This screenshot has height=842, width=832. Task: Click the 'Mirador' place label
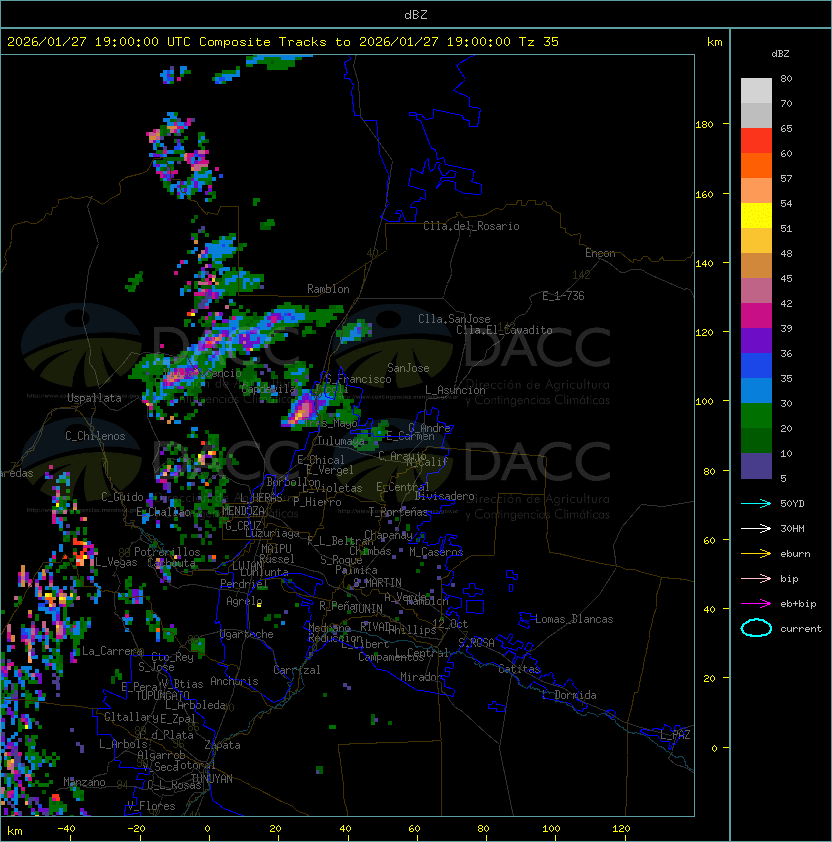pos(422,677)
